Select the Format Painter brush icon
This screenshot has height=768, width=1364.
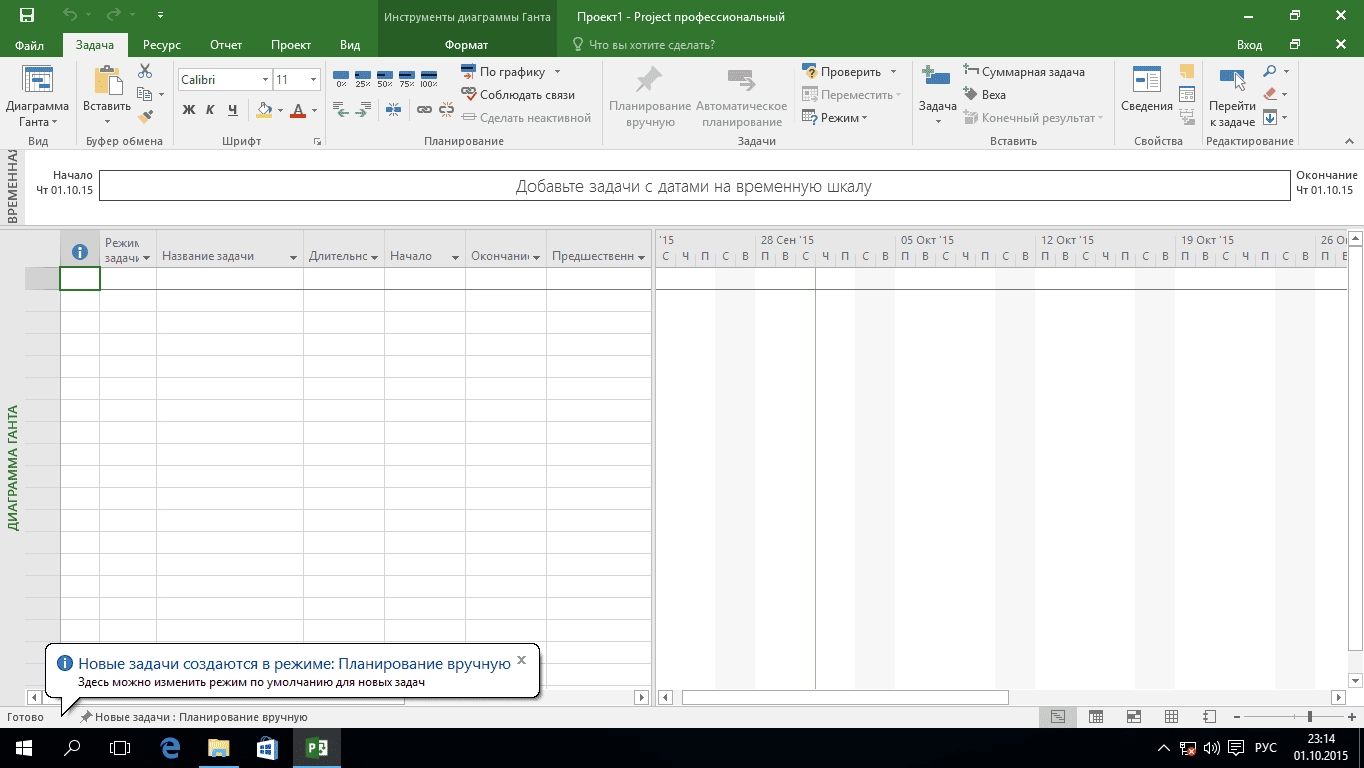coord(145,116)
